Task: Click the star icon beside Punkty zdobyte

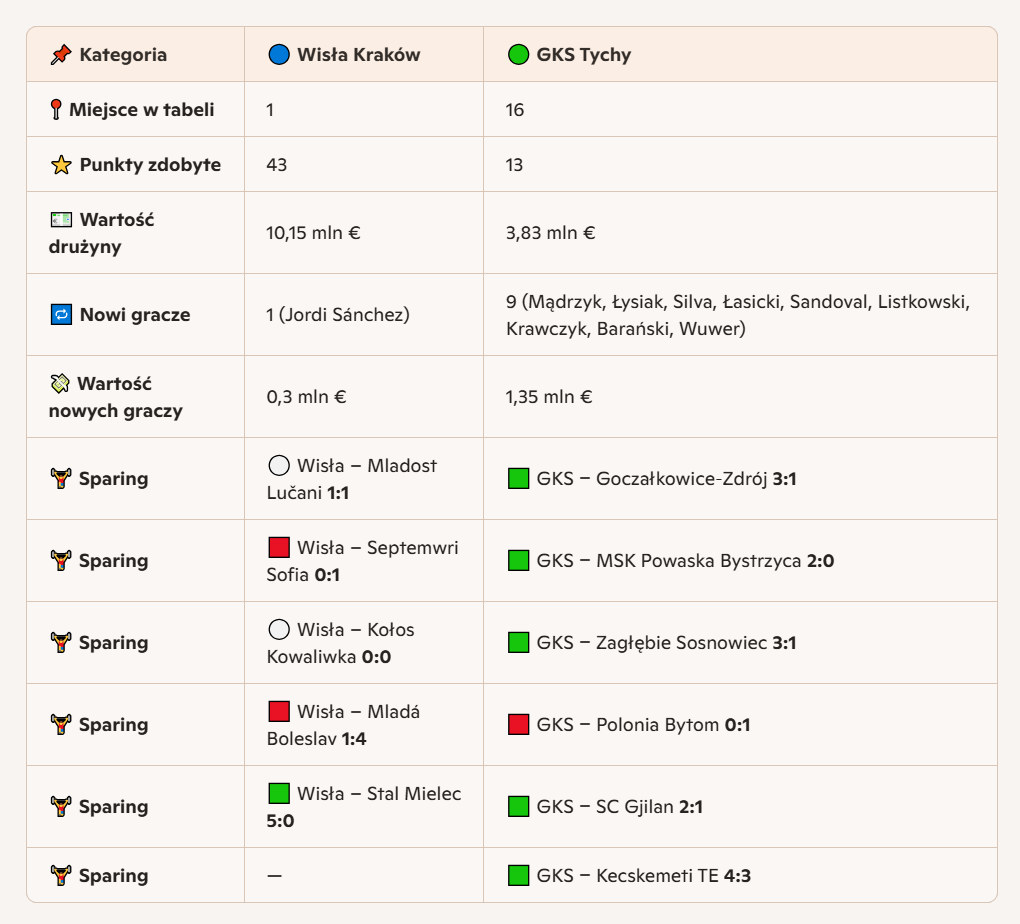Action: pos(61,165)
